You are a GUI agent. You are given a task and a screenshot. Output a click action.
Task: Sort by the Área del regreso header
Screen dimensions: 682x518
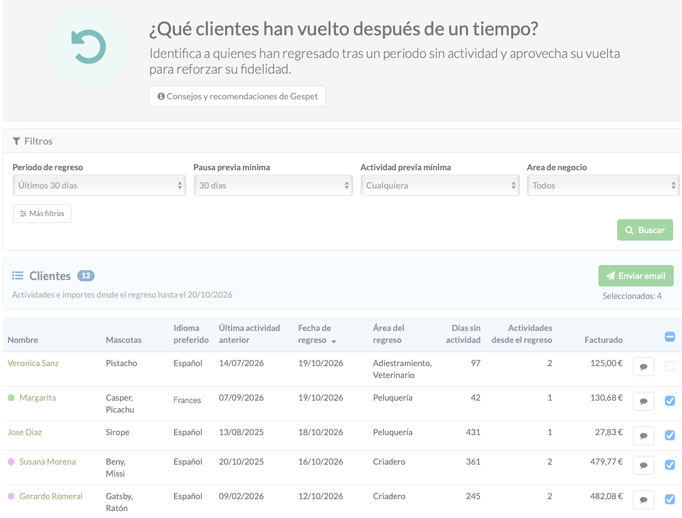click(x=388, y=334)
